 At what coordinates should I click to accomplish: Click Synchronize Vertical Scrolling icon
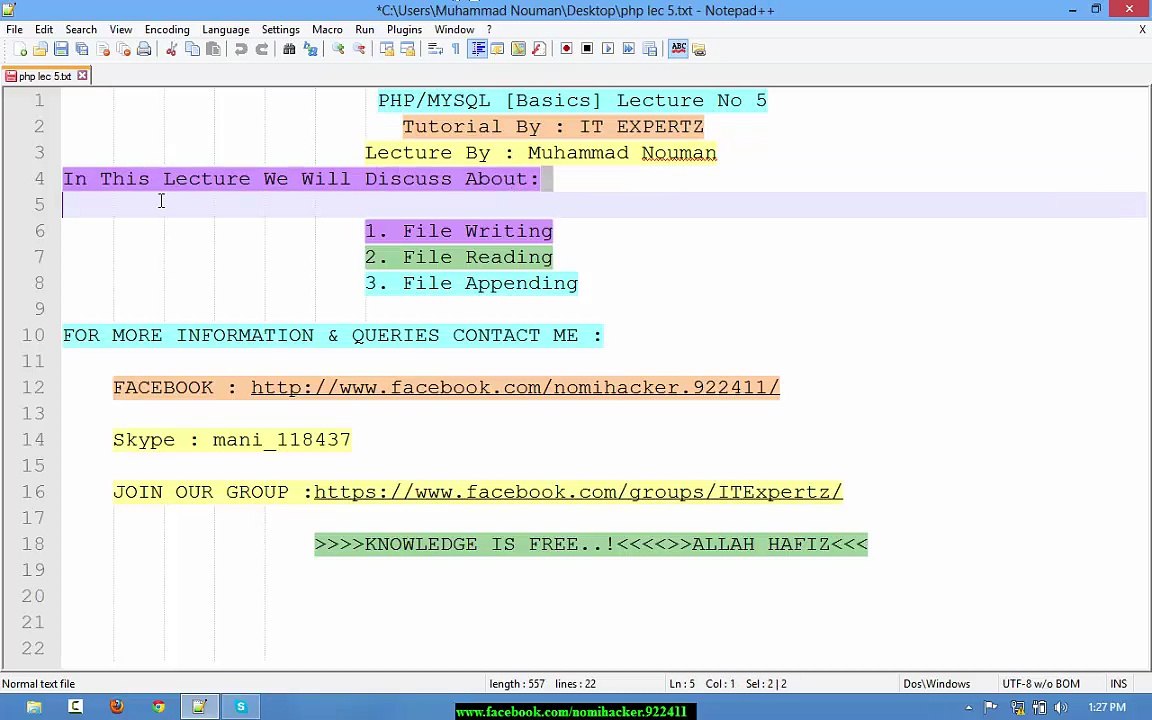[386, 49]
